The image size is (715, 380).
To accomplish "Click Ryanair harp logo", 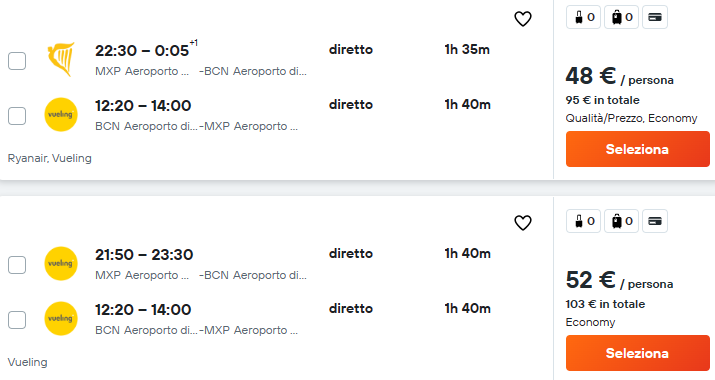I will (x=61, y=59).
